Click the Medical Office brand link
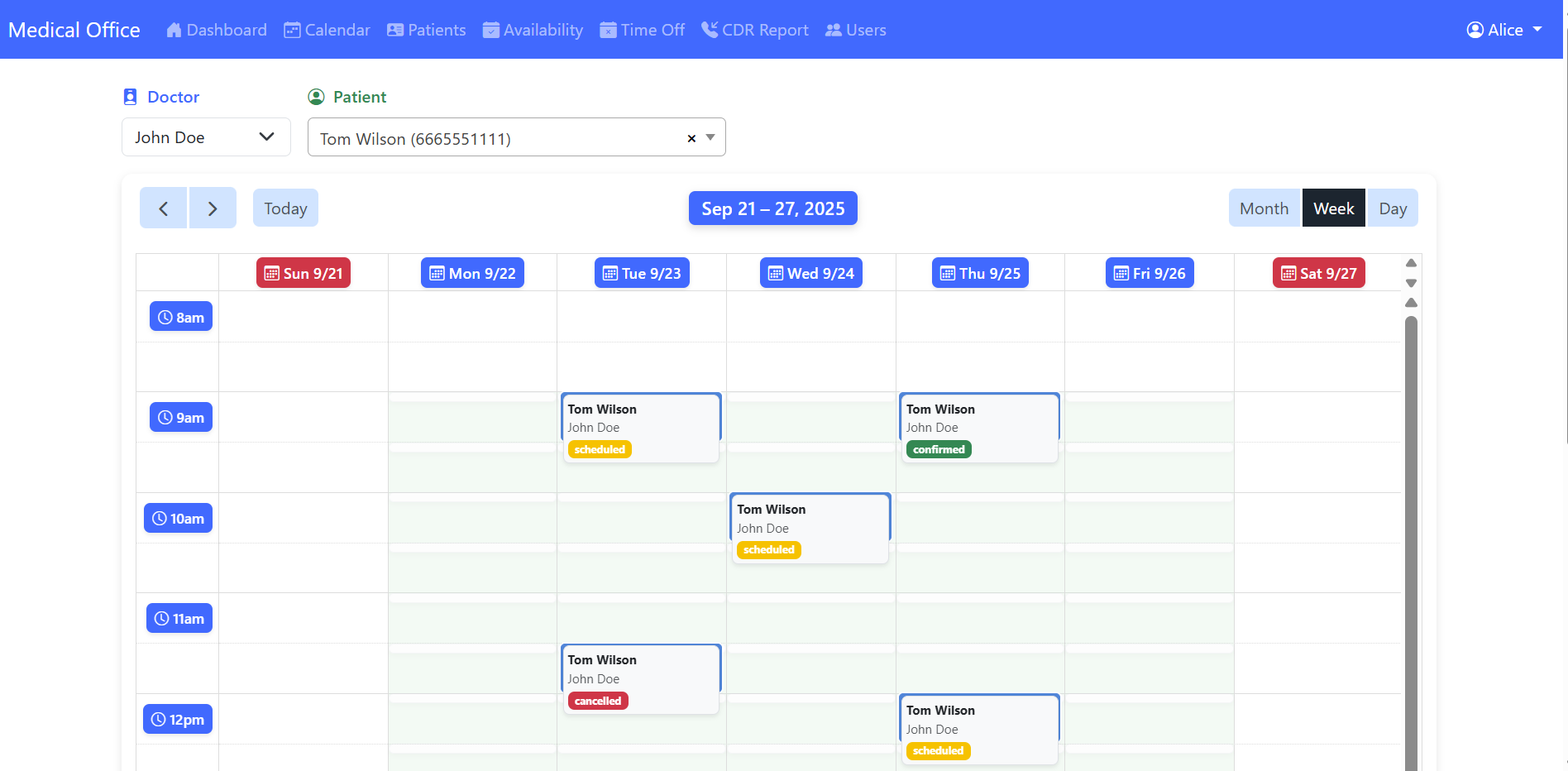Image resolution: width=1568 pixels, height=771 pixels. [74, 31]
